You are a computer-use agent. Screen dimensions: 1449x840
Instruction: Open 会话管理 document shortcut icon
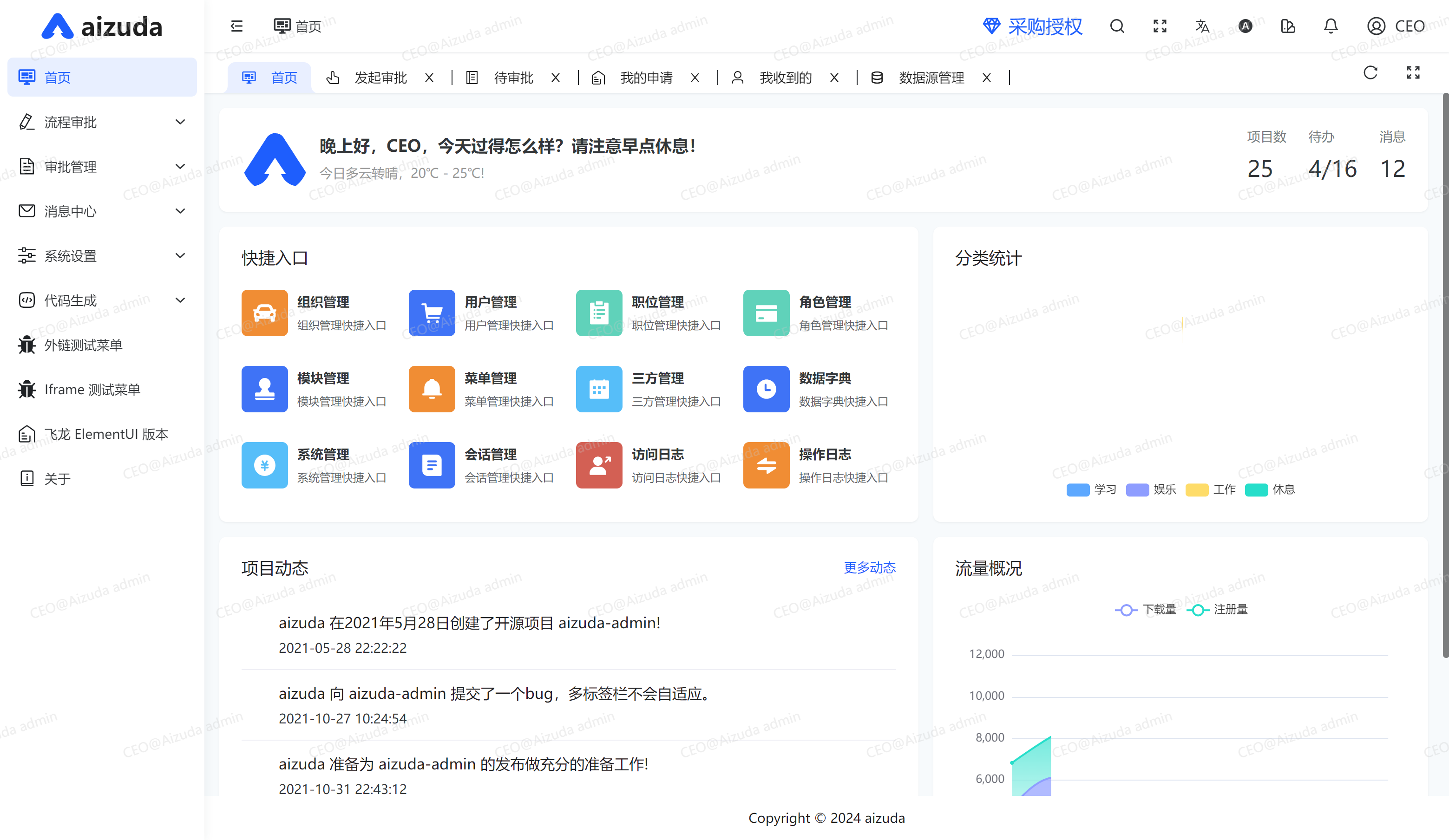tap(432, 465)
